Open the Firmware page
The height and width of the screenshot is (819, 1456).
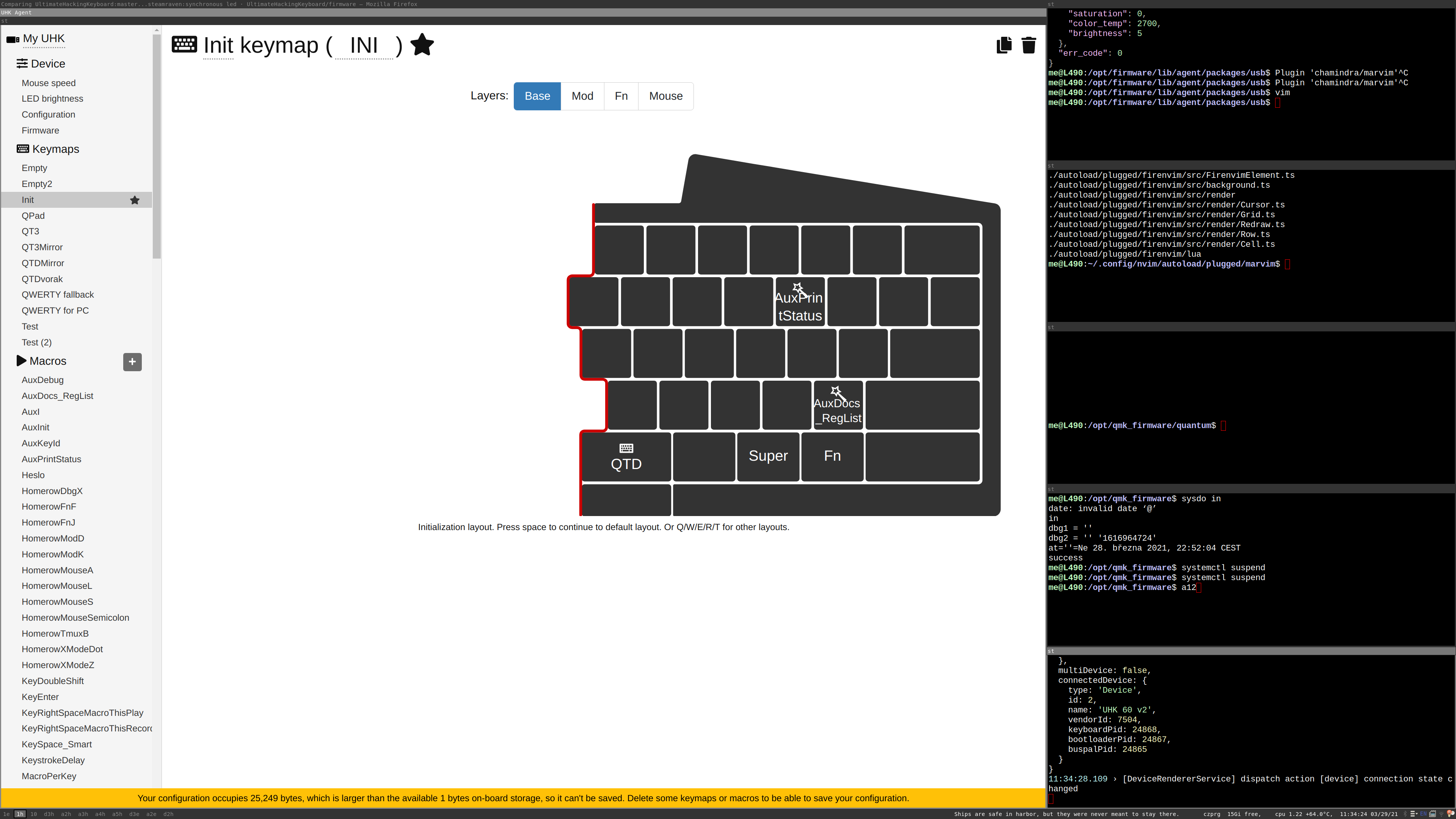tap(40, 130)
